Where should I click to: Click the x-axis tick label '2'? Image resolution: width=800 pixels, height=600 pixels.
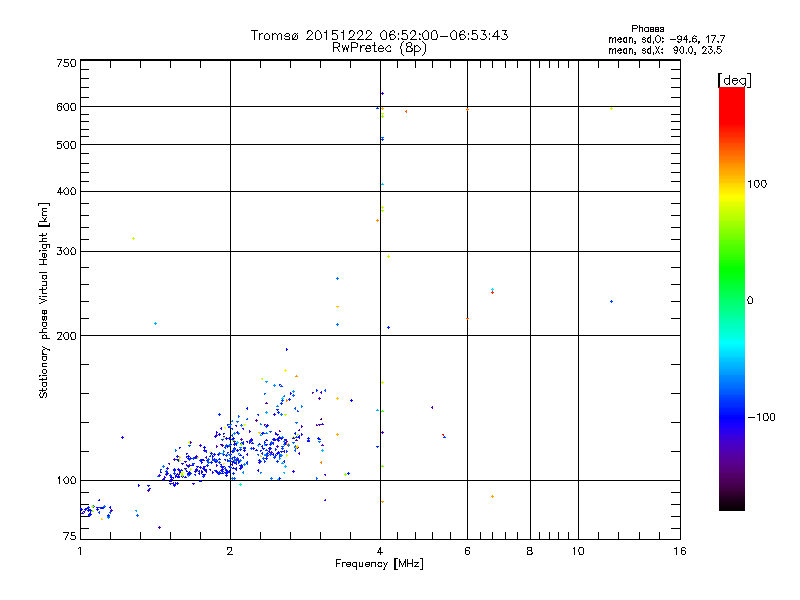[x=230, y=551]
